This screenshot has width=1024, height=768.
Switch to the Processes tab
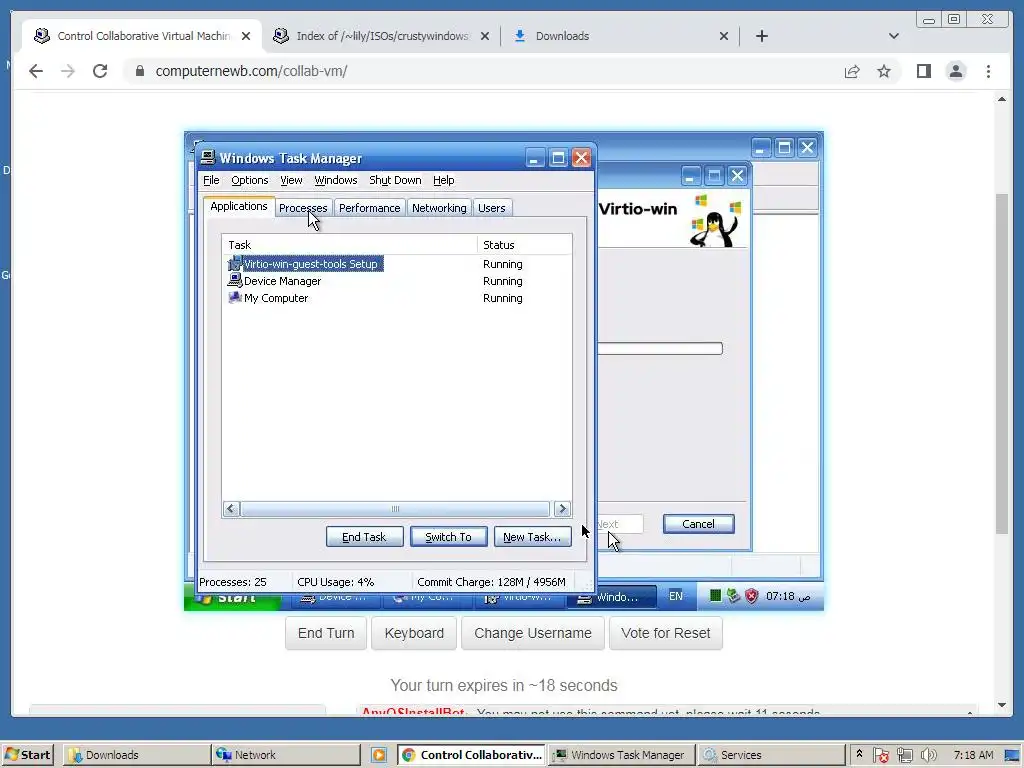tap(303, 208)
